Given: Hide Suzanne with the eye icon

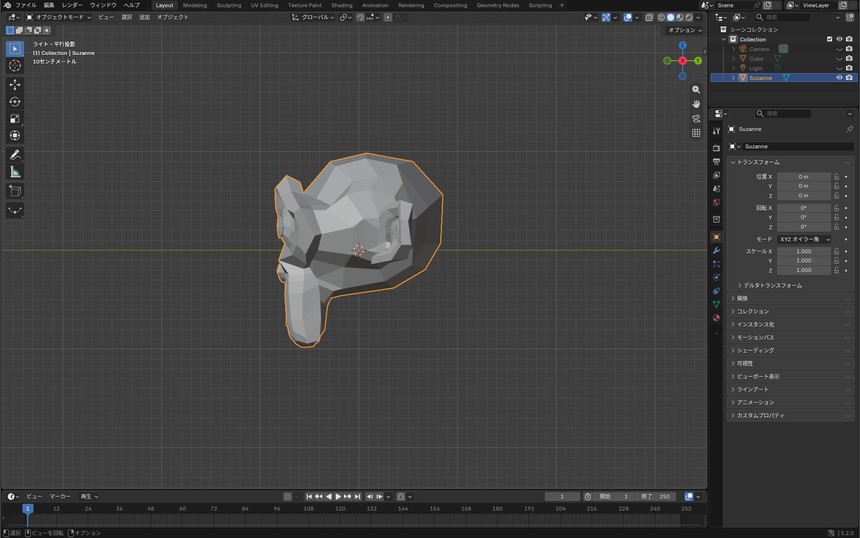Looking at the screenshot, I should click(839, 78).
